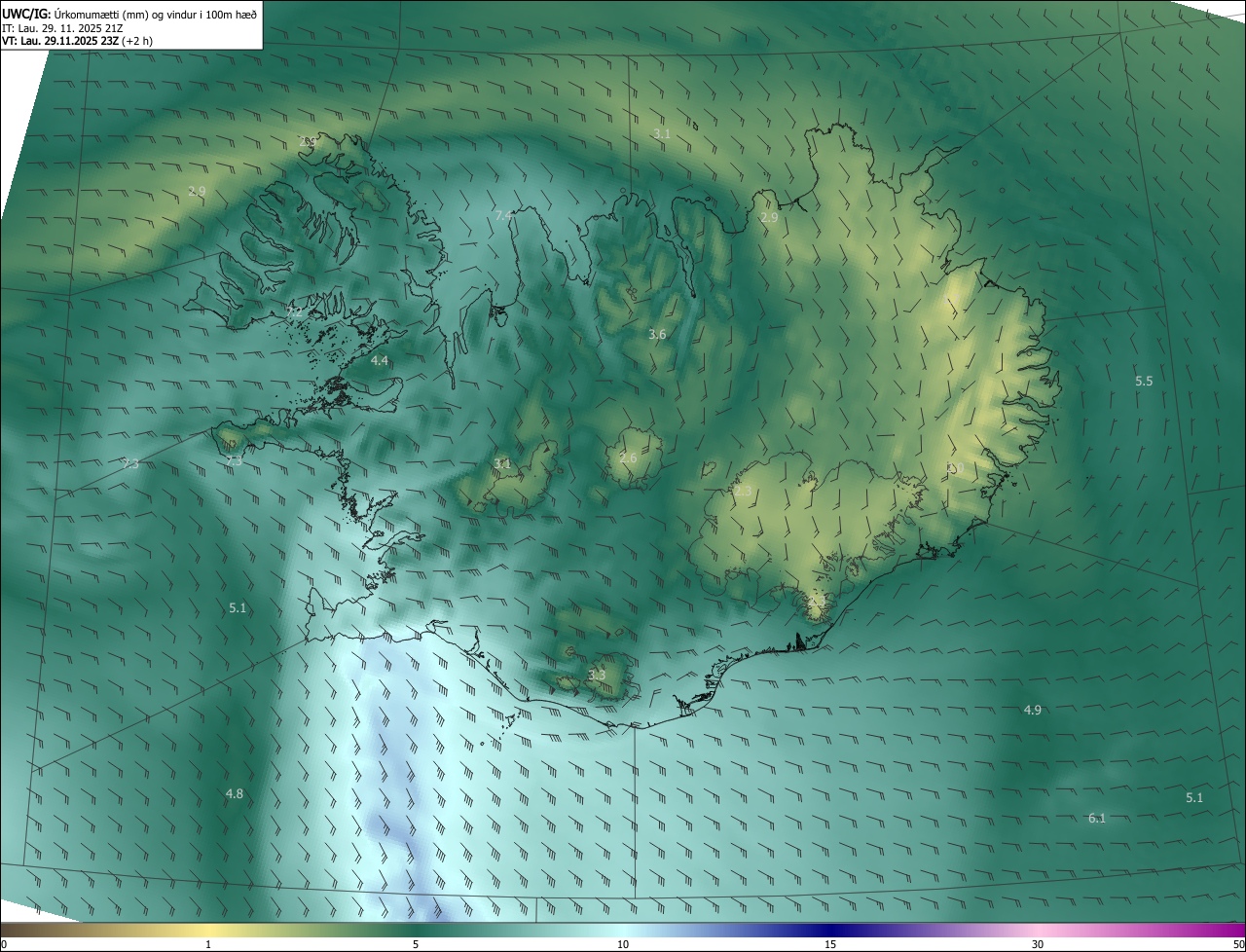The height and width of the screenshot is (952, 1246).
Task: Click the 5.5 value label off the east coast
Action: [x=1144, y=381]
